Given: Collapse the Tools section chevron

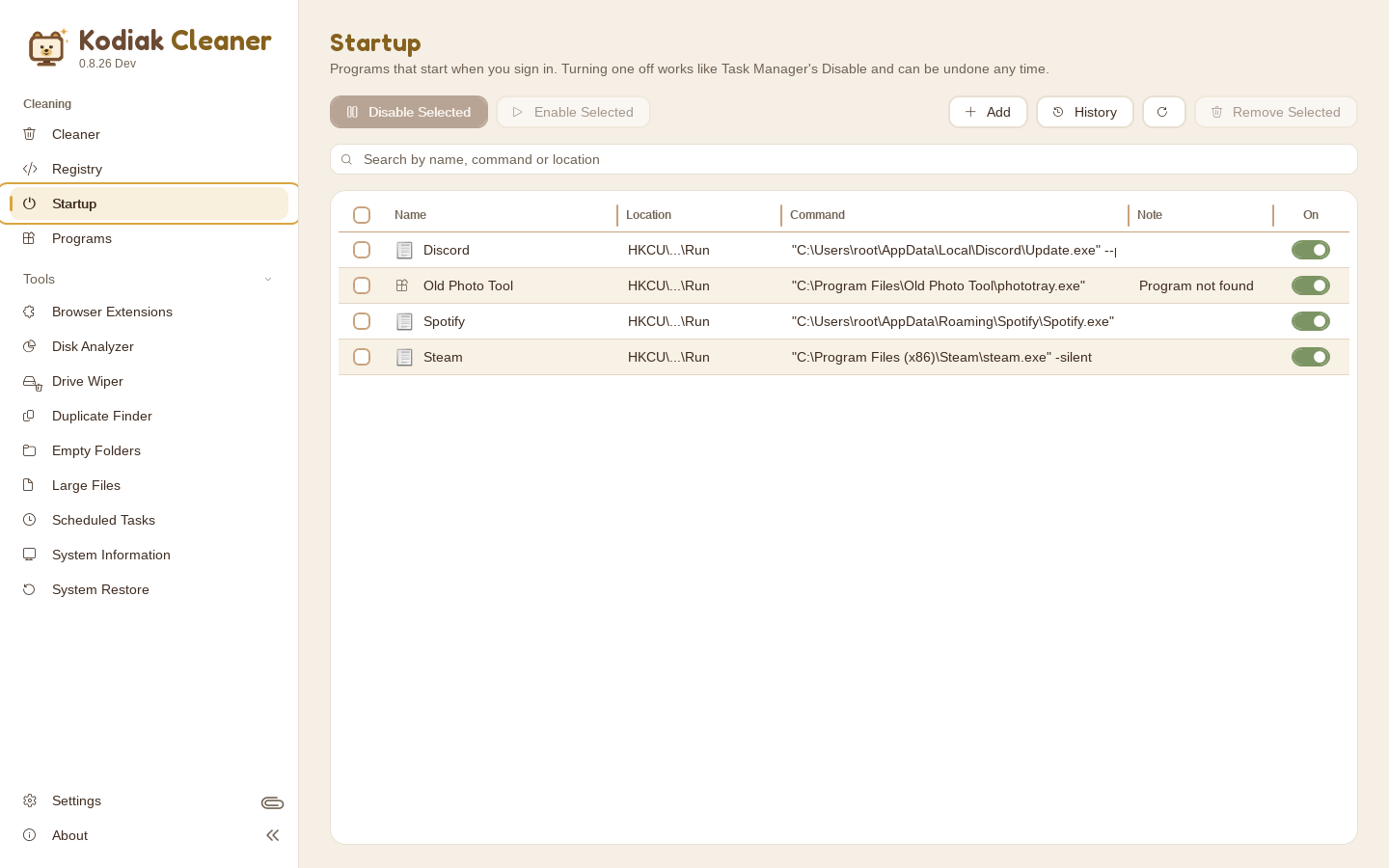Looking at the screenshot, I should click(x=268, y=280).
